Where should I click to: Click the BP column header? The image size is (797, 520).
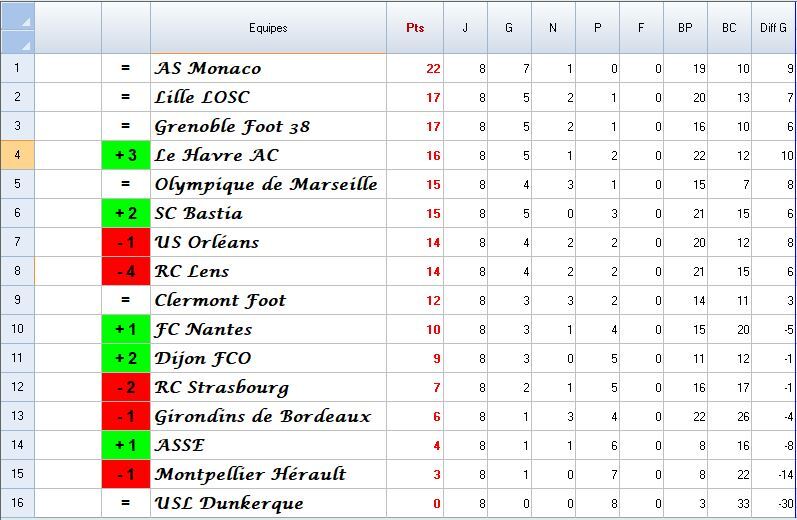point(685,28)
